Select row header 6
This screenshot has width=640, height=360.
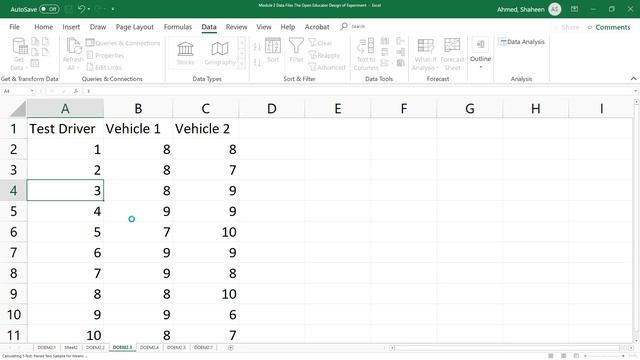click(x=13, y=232)
